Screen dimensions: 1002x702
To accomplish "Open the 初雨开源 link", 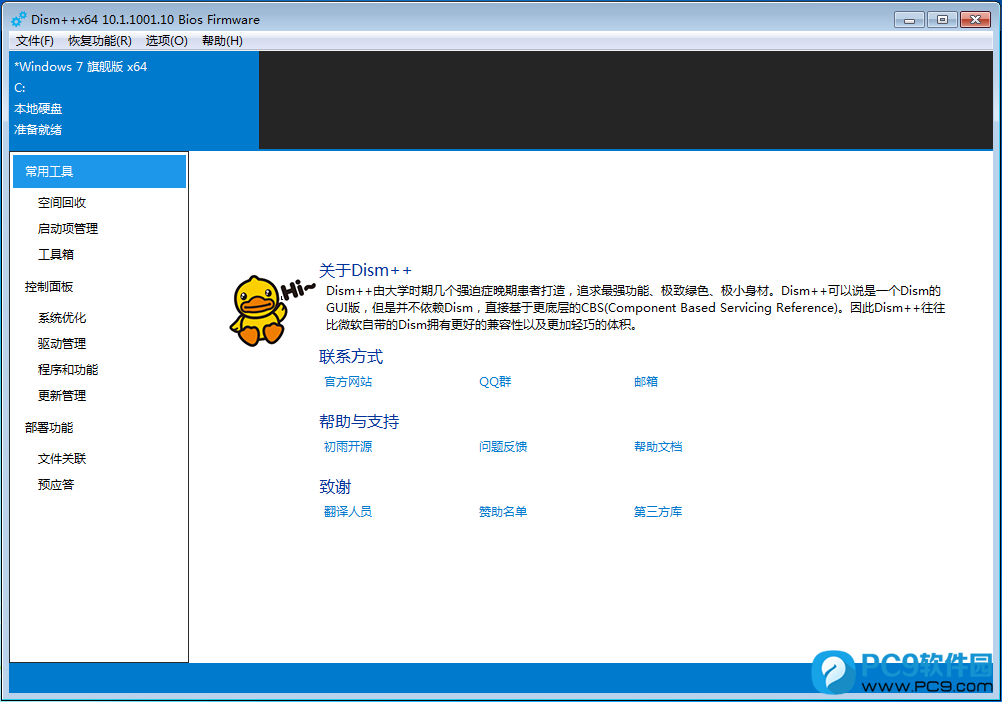I will (x=348, y=446).
